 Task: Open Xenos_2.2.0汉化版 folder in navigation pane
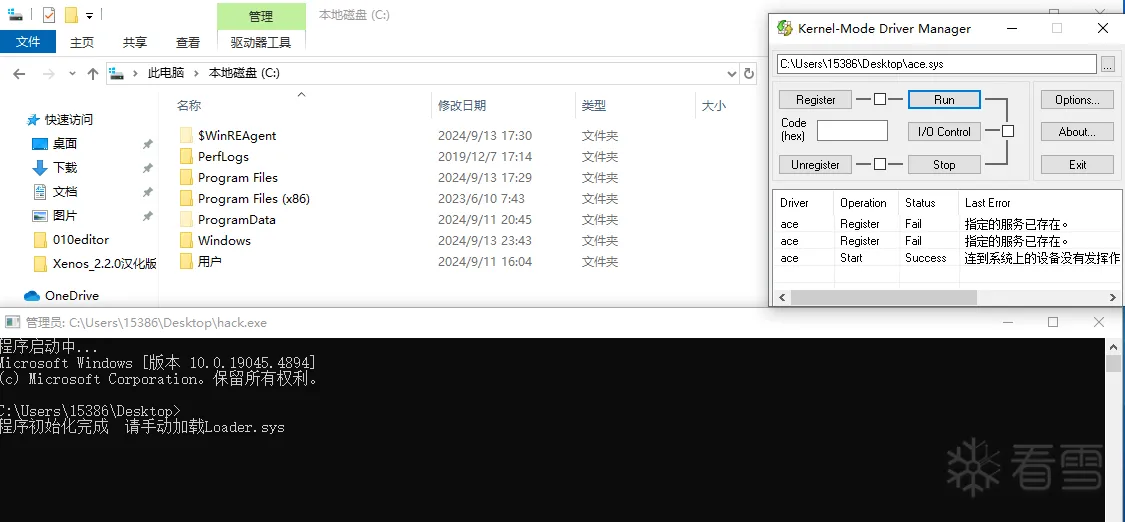105,263
